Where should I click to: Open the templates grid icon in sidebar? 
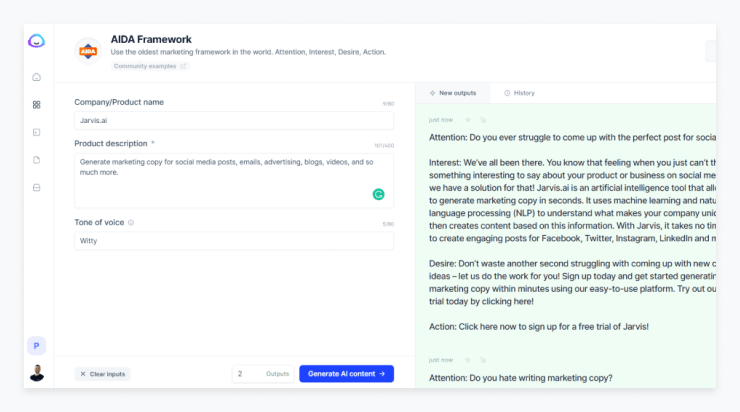point(36,105)
